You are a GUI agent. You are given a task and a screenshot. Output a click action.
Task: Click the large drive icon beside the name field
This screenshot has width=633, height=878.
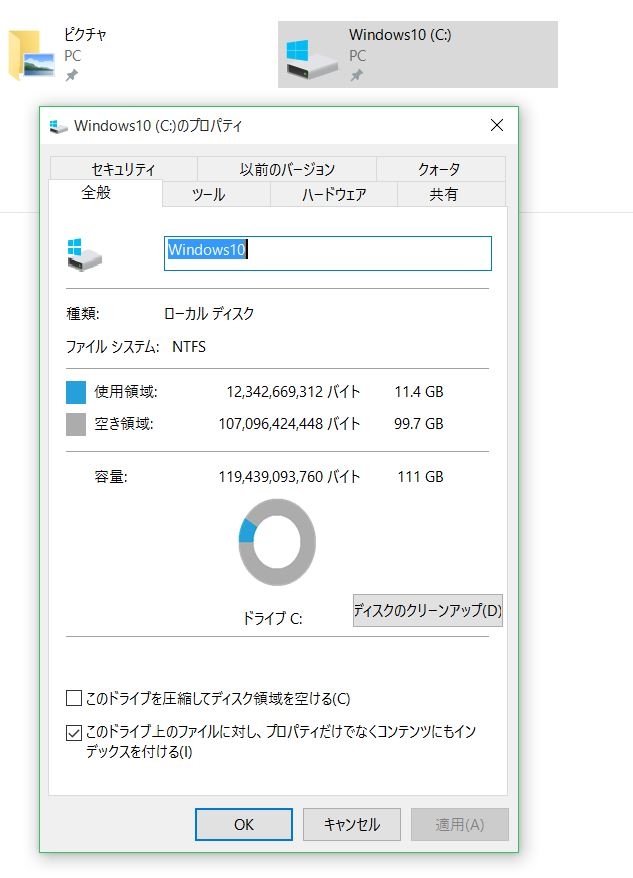(x=84, y=255)
